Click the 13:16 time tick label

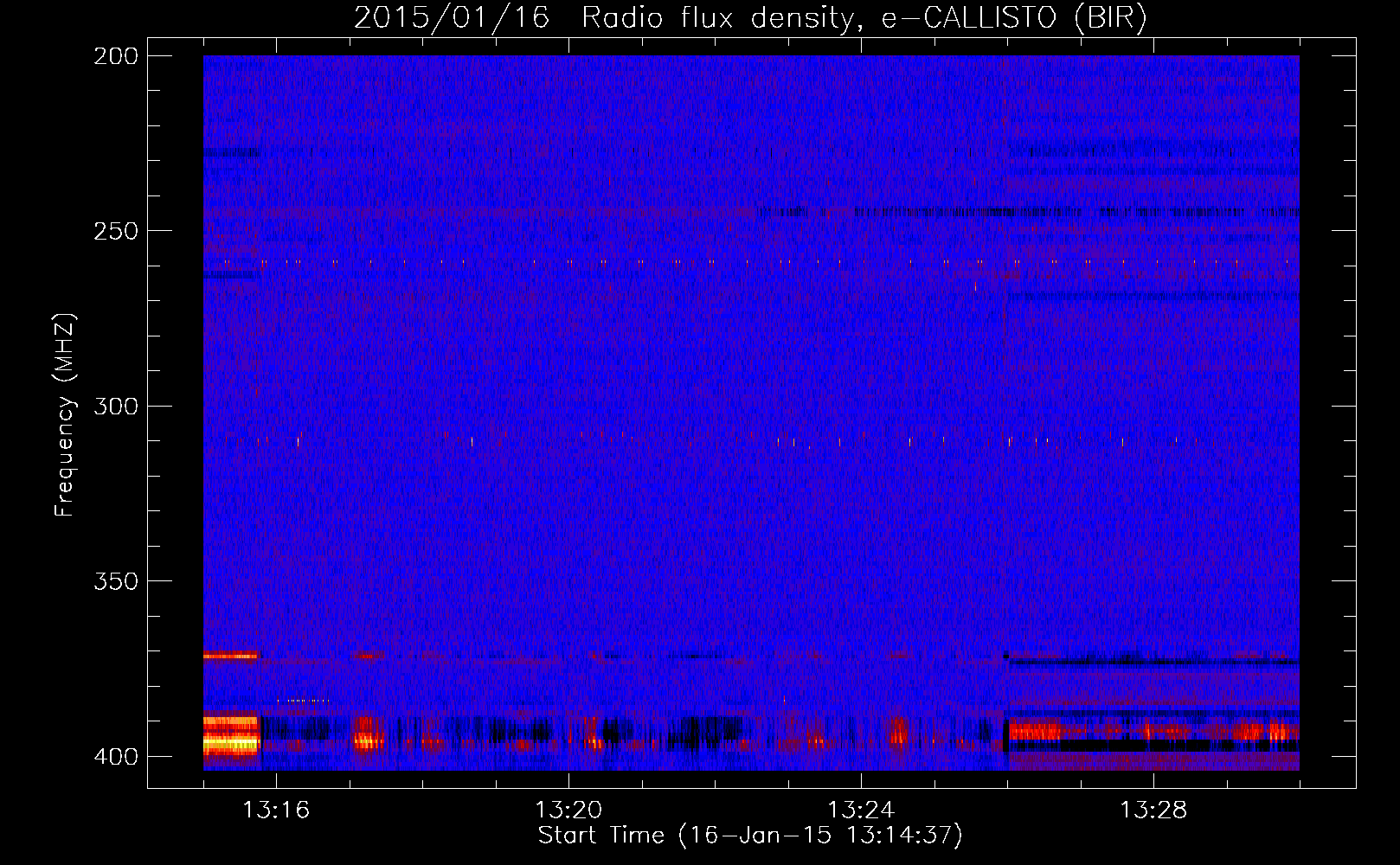(x=276, y=811)
